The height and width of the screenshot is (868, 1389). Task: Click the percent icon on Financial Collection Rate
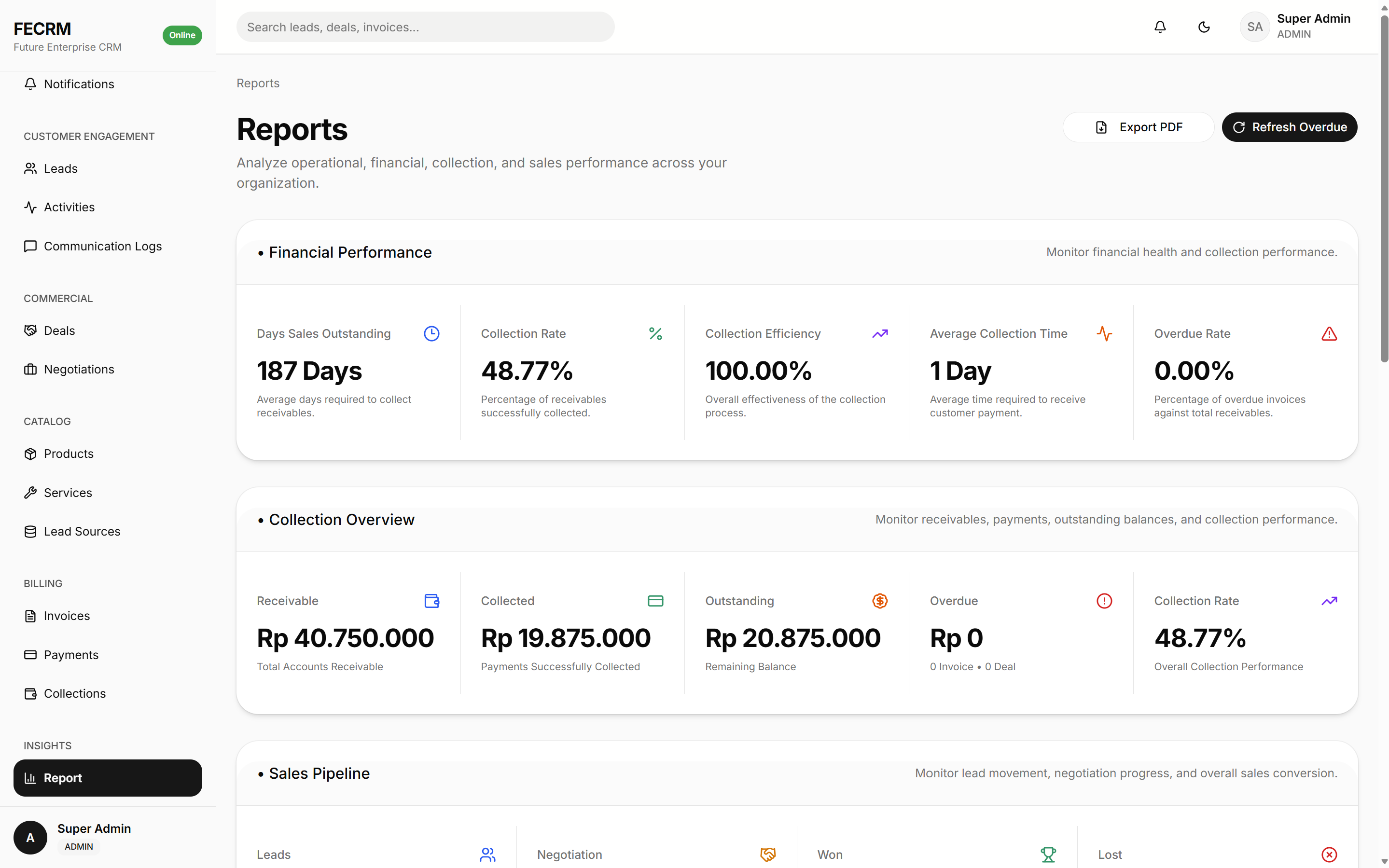(x=655, y=333)
